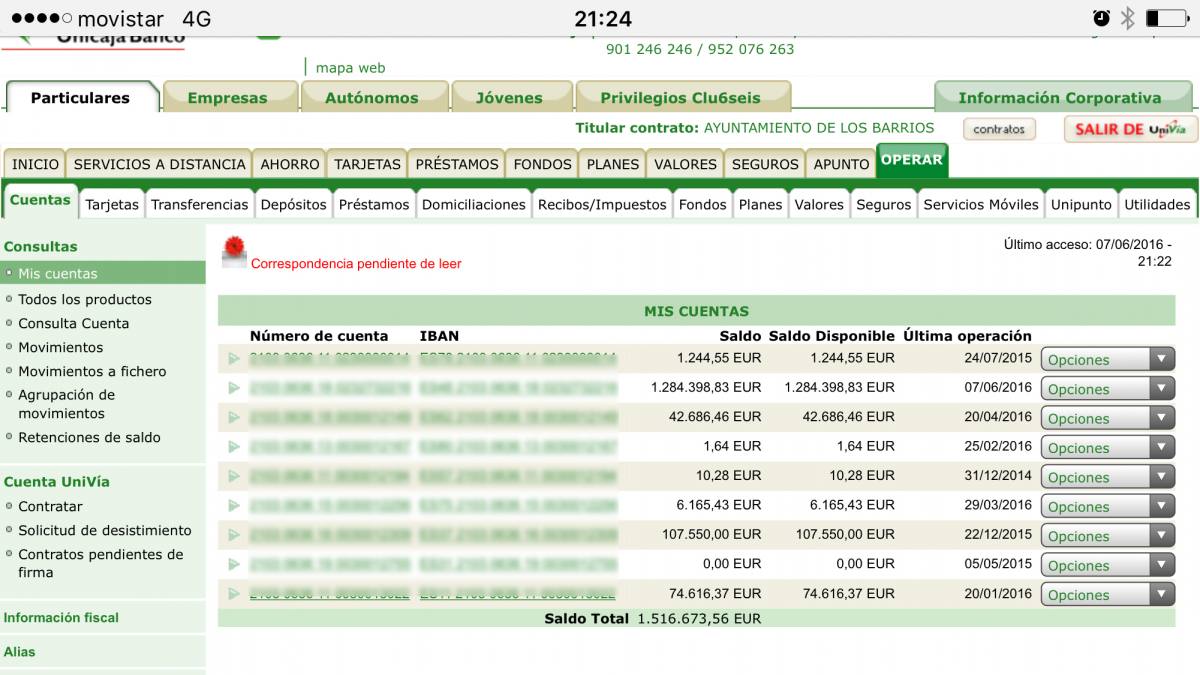Click the arrow icon beside the 0,00 EUR account
This screenshot has width=1200, height=675.
point(234,564)
